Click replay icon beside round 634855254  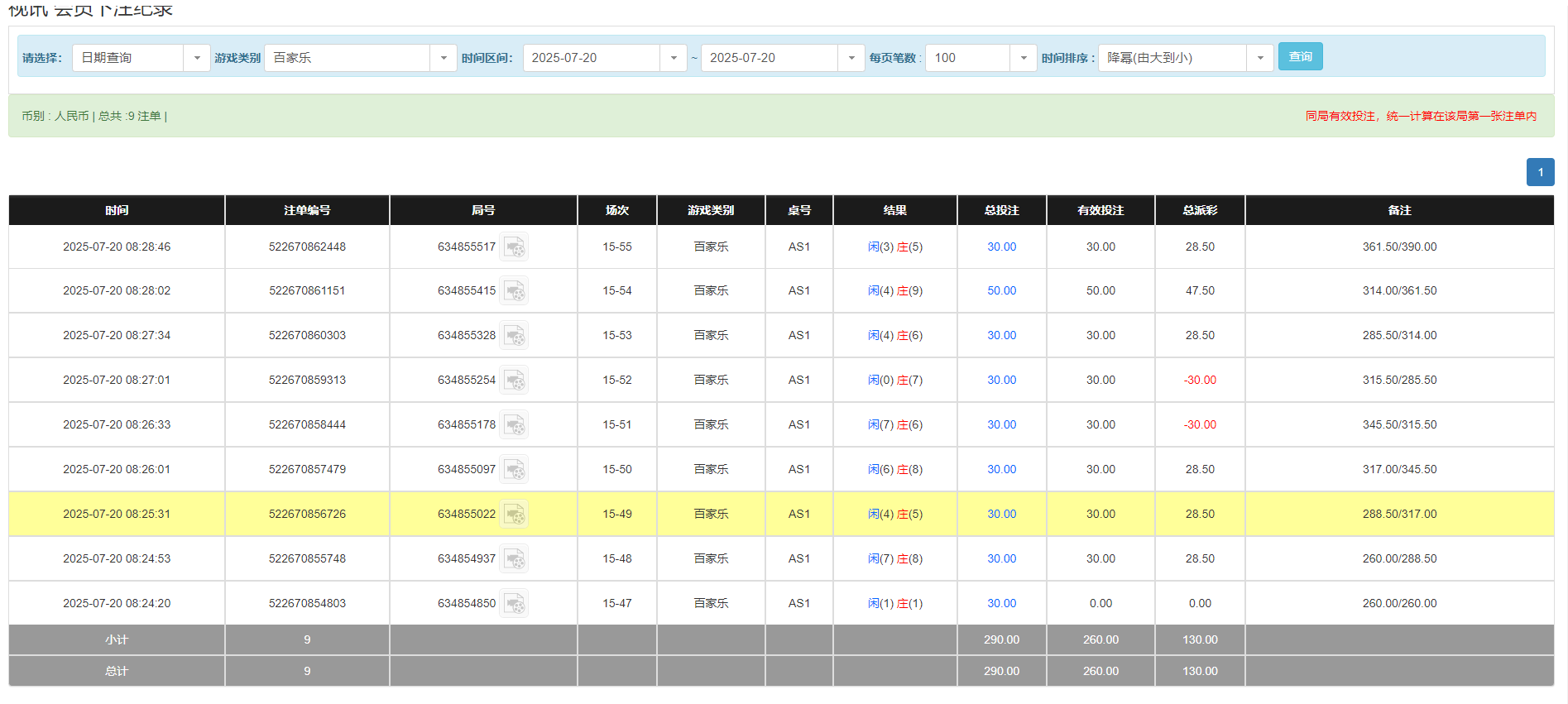[x=514, y=381]
